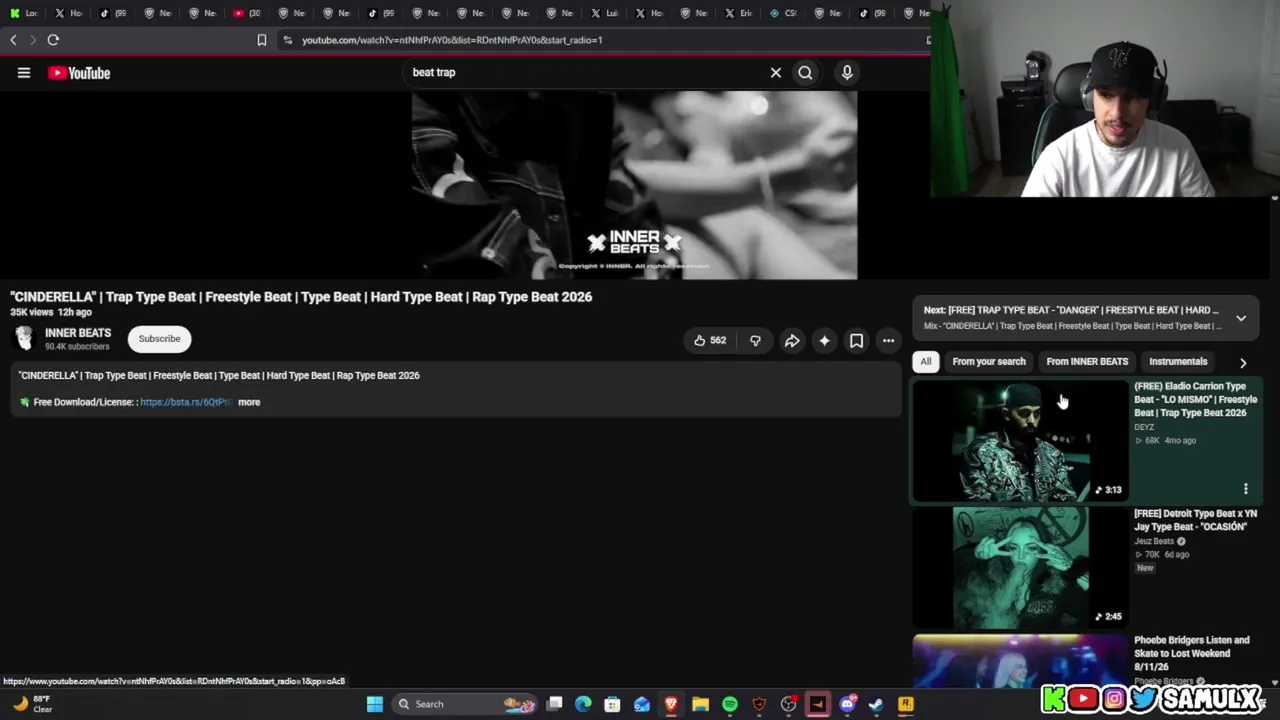1280x720 pixels.
Task: Open Spotify from the taskbar
Action: click(x=730, y=704)
